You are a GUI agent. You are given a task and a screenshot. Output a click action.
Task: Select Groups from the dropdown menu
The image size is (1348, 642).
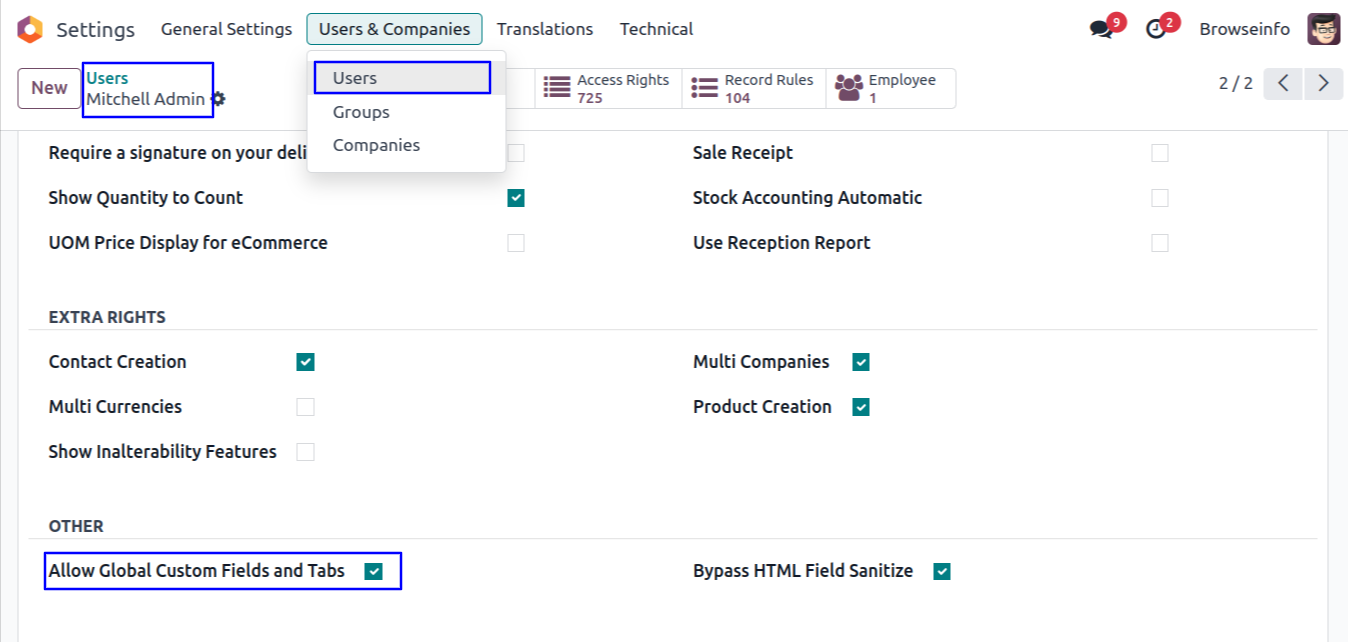point(361,112)
